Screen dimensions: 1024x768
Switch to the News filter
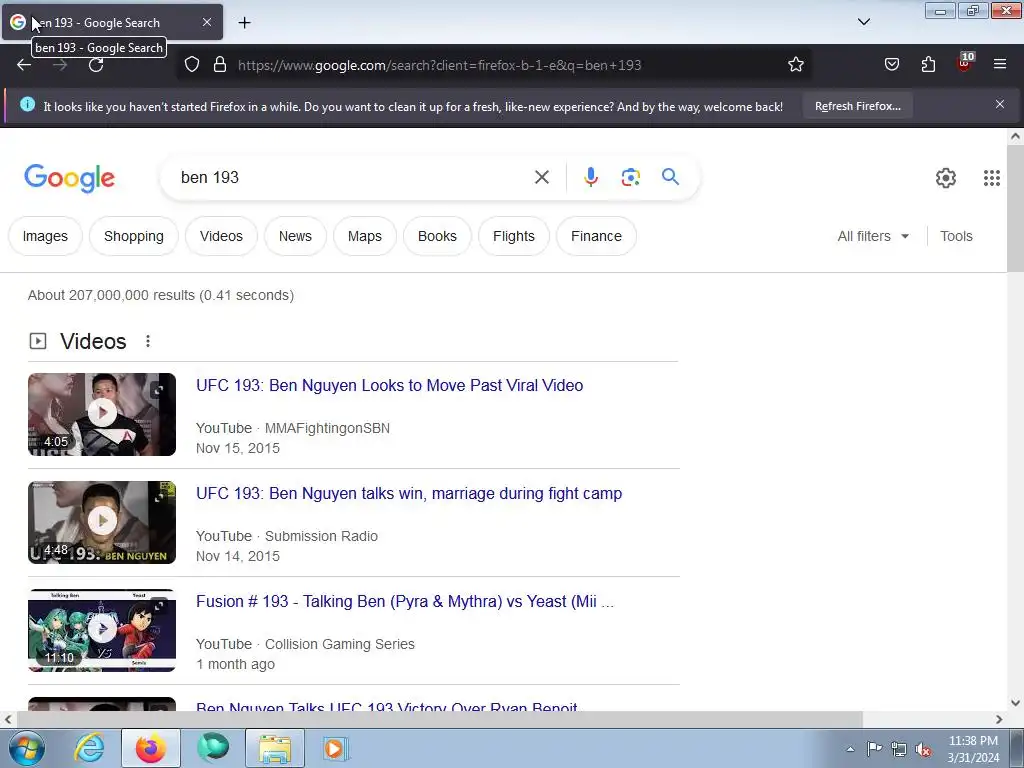[x=295, y=236]
